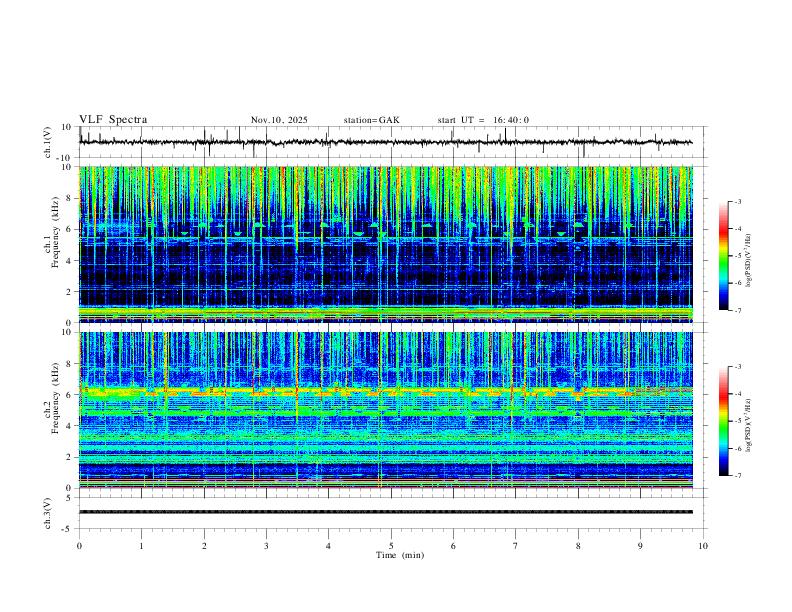792x612 pixels.
Task: Click the ch.1 spectrogram color scale bar
Action: [x=723, y=256]
